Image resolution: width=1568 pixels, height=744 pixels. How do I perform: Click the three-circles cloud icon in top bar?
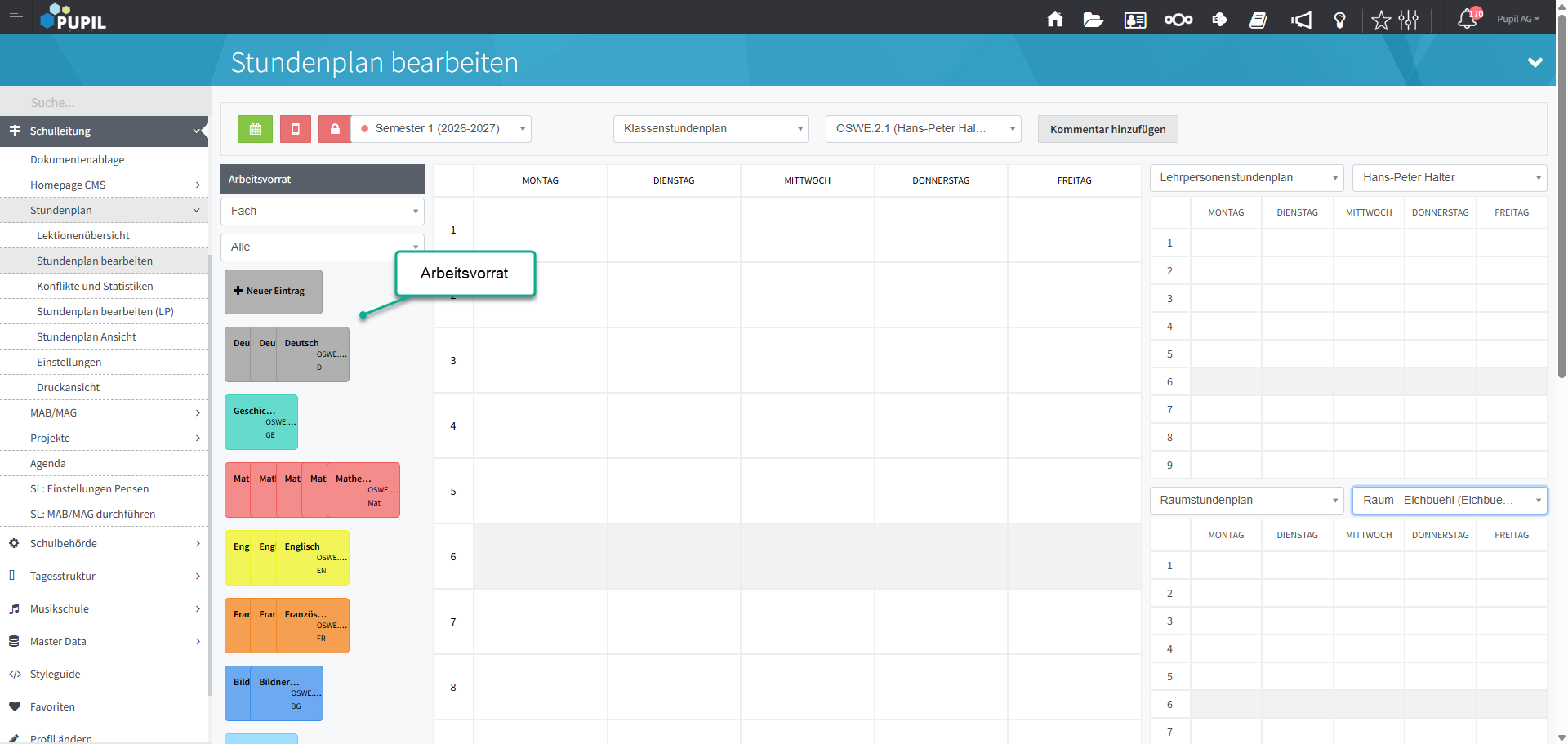[1178, 20]
